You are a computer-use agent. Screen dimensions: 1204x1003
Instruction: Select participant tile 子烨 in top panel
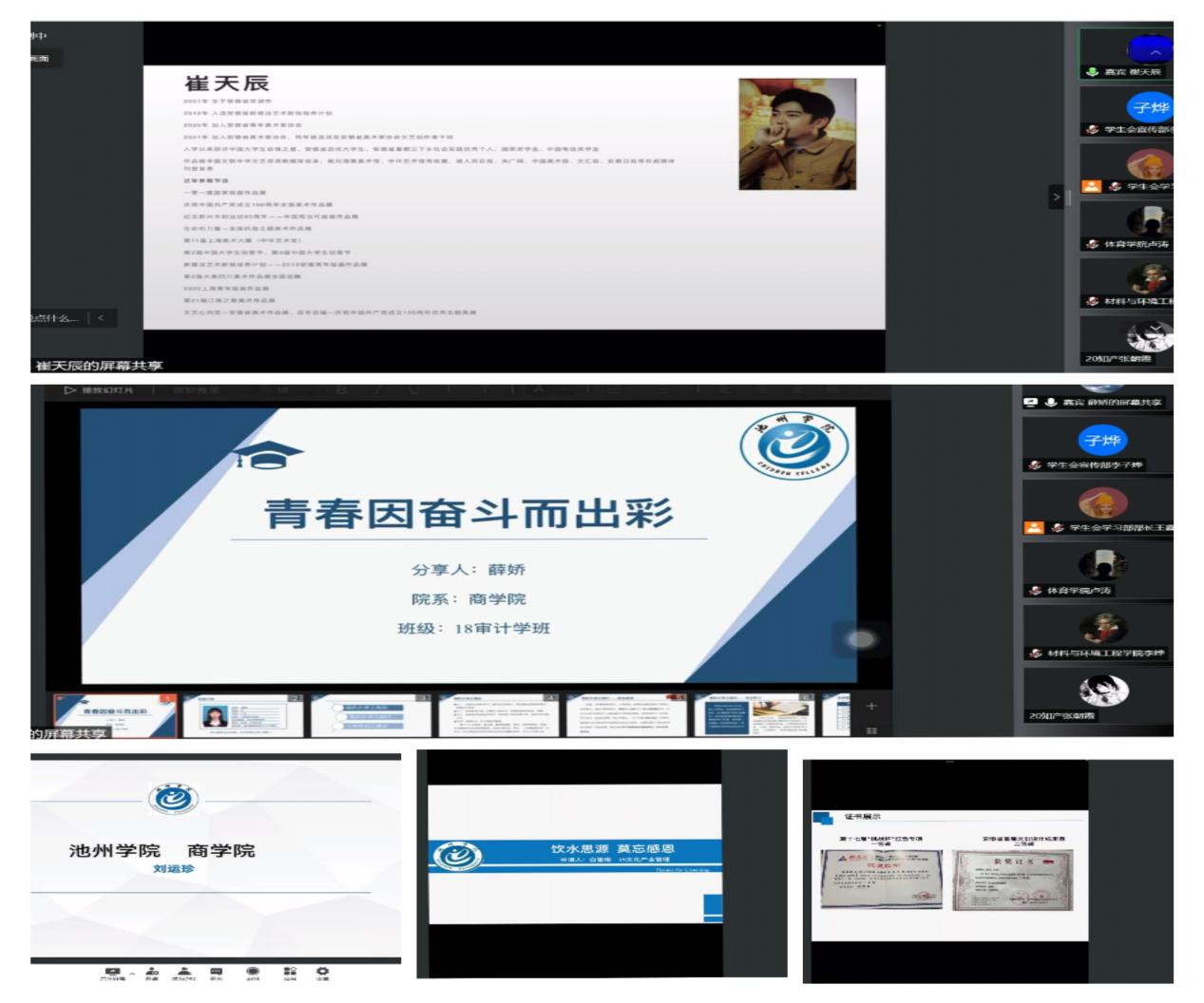tap(1149, 108)
